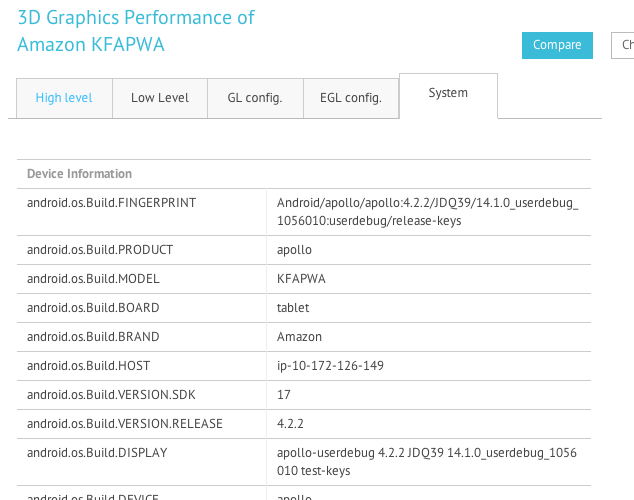Select the tablet value in BOARD row
634x500 pixels.
[293, 308]
